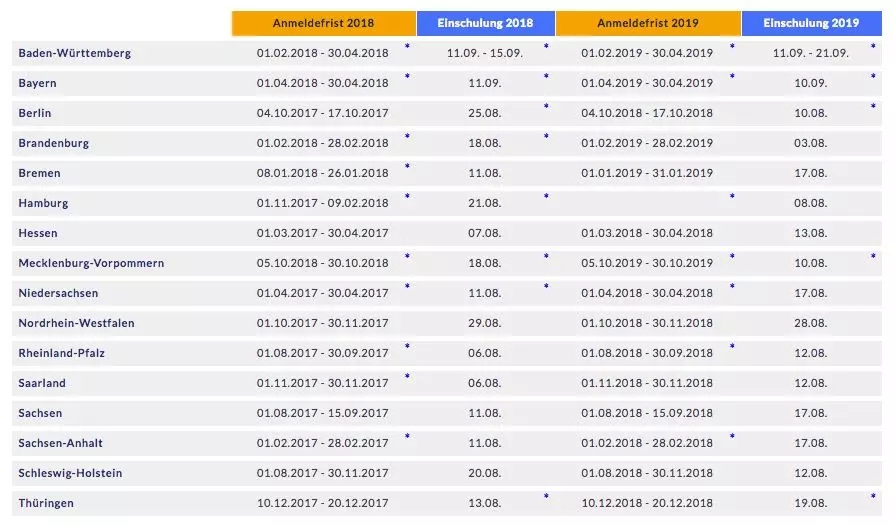Select Sachsen Anmeldefrist 2019 date range cell
Screen dimensions: 895x526
[x=647, y=413]
